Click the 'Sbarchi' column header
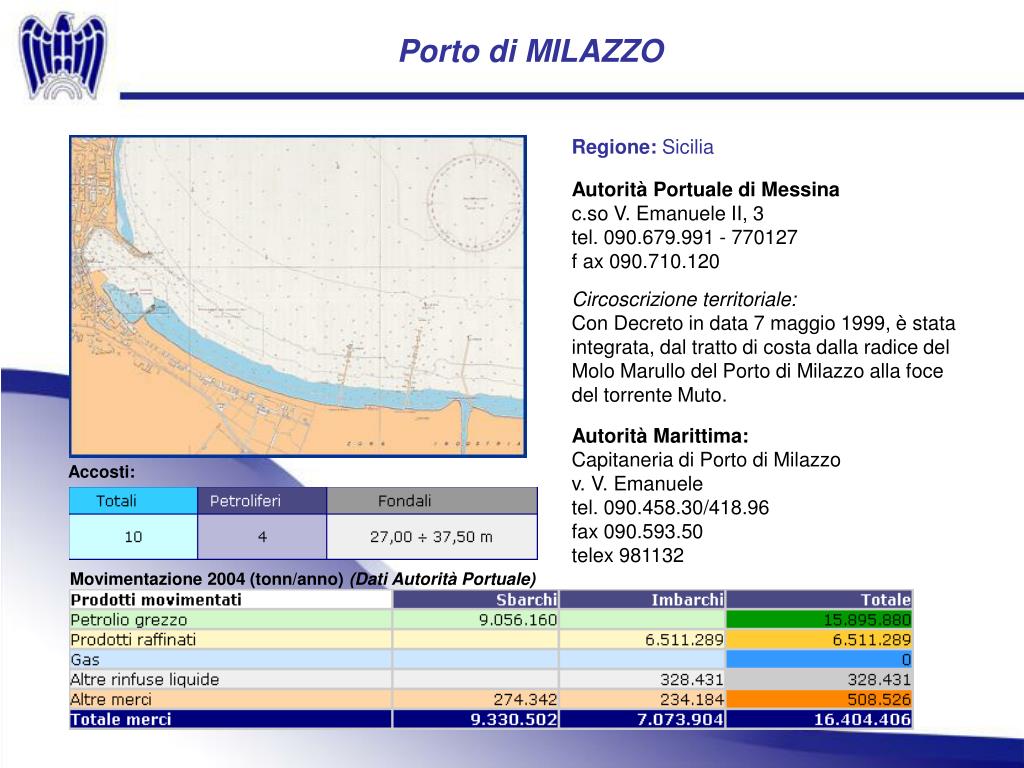 pyautogui.click(x=476, y=600)
